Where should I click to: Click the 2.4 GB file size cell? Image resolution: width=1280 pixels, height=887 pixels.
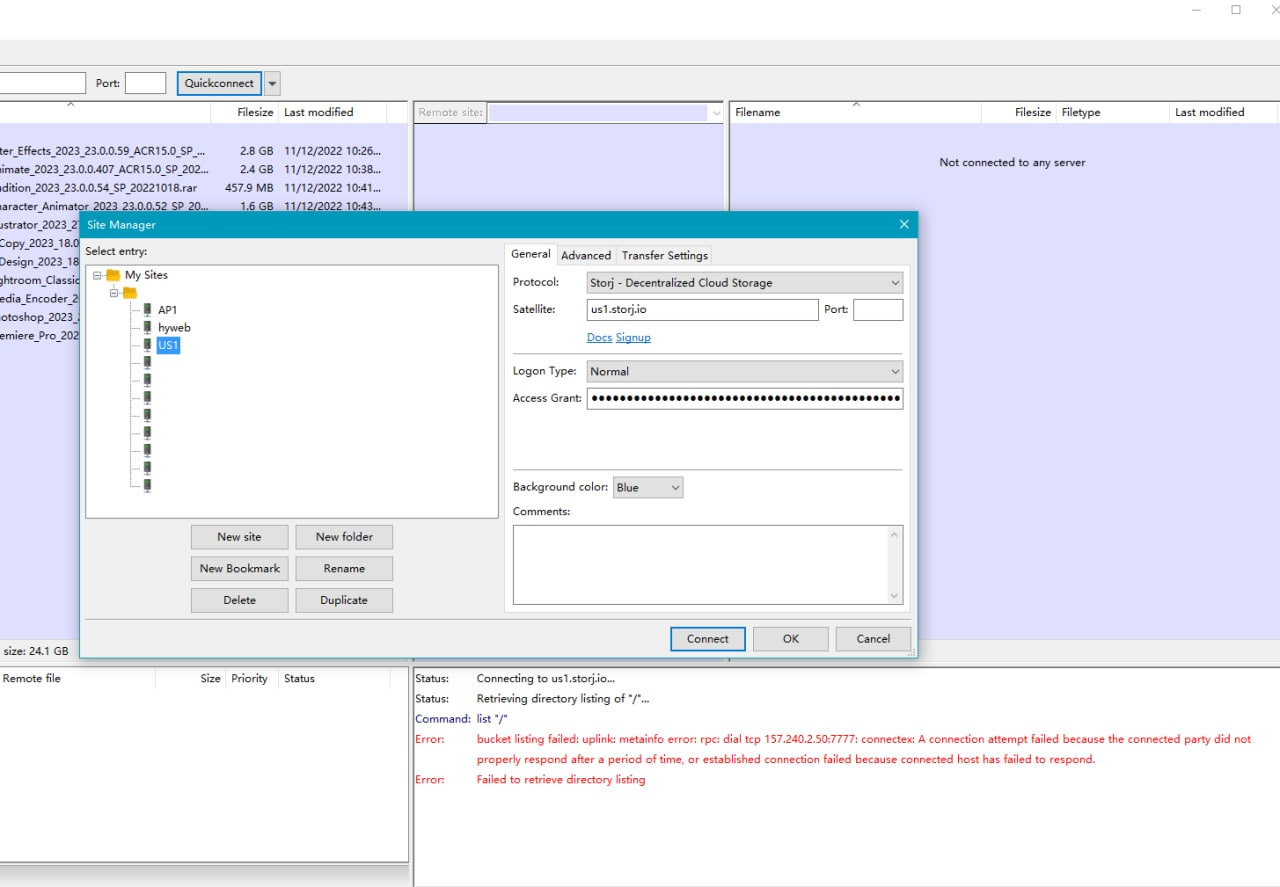coord(256,169)
